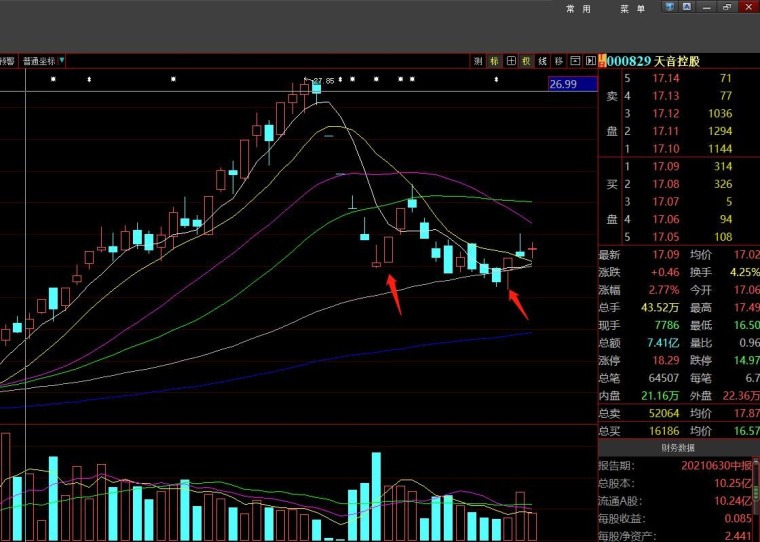Click the info marker above 27.85 peak

click(x=340, y=79)
